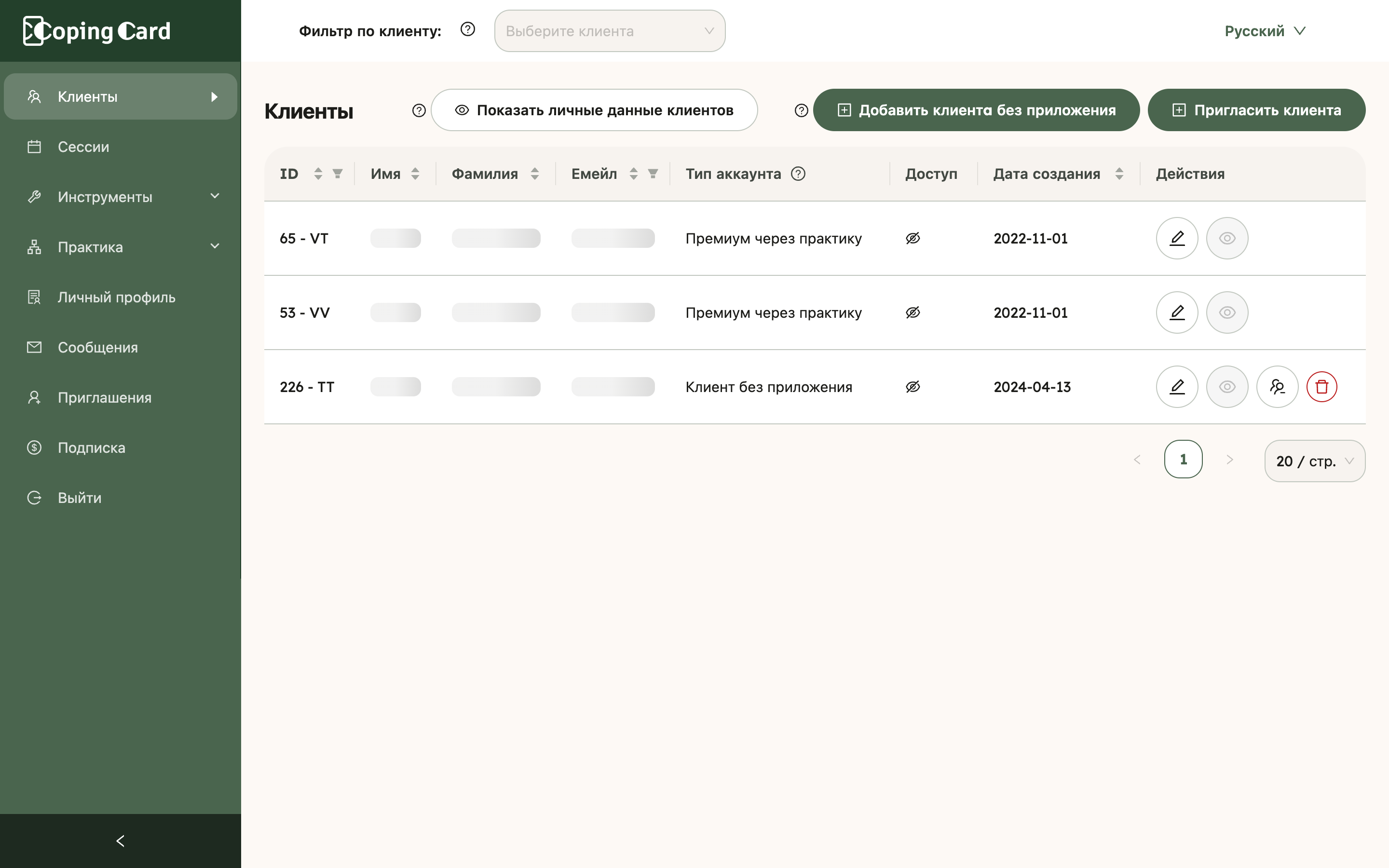Click Премиум через практику in 65 - VT row
Viewport: 1389px width, 868px height.
point(774,238)
